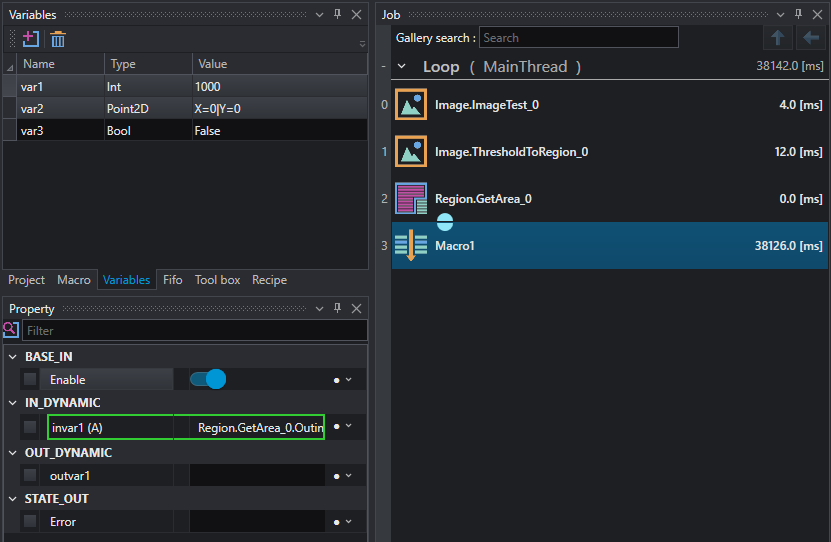
Task: Pin the Variables panel
Action: [x=338, y=14]
